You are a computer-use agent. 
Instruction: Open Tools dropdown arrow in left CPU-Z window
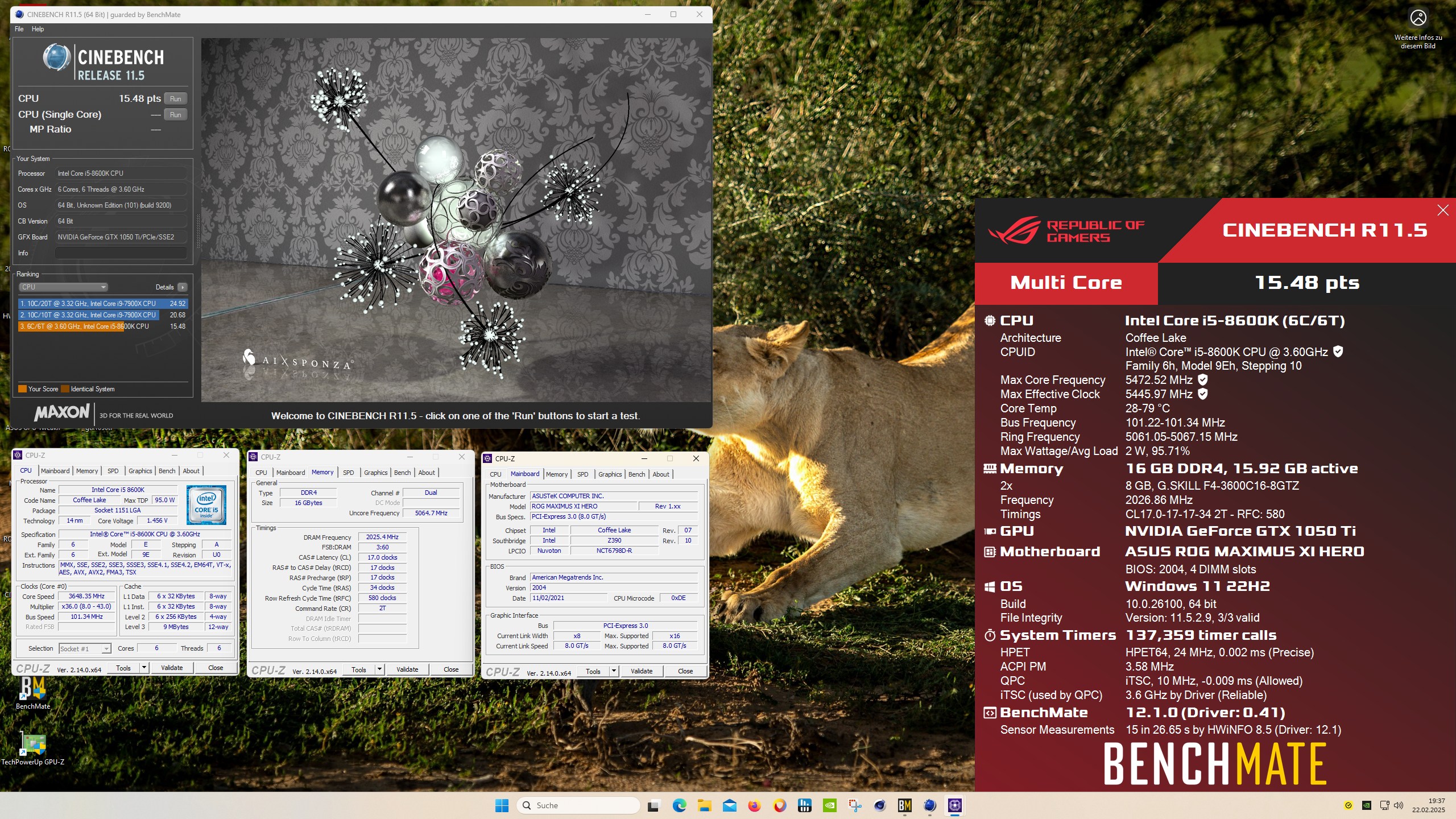point(144,668)
